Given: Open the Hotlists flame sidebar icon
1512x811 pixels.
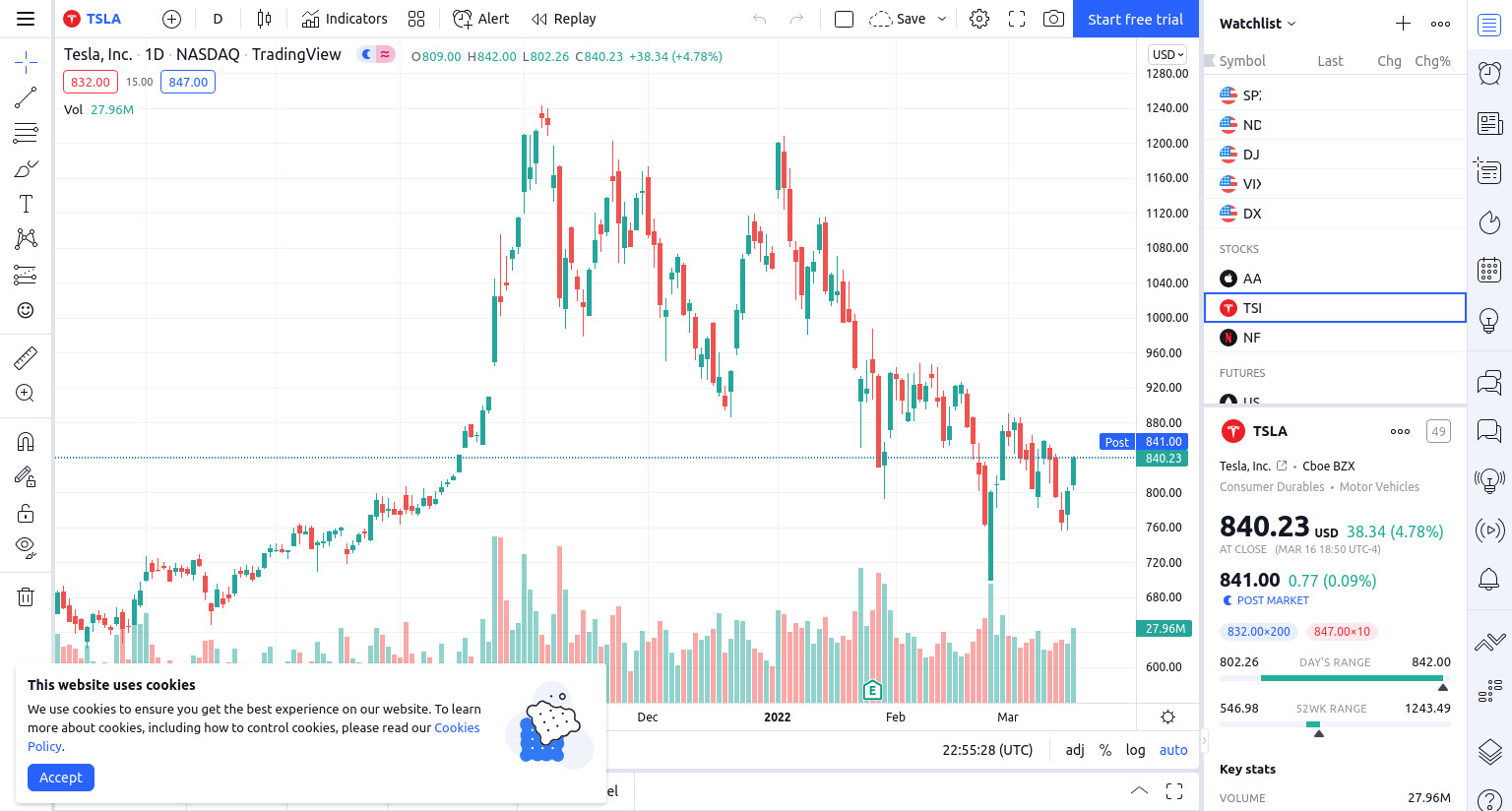Looking at the screenshot, I should [x=1489, y=222].
